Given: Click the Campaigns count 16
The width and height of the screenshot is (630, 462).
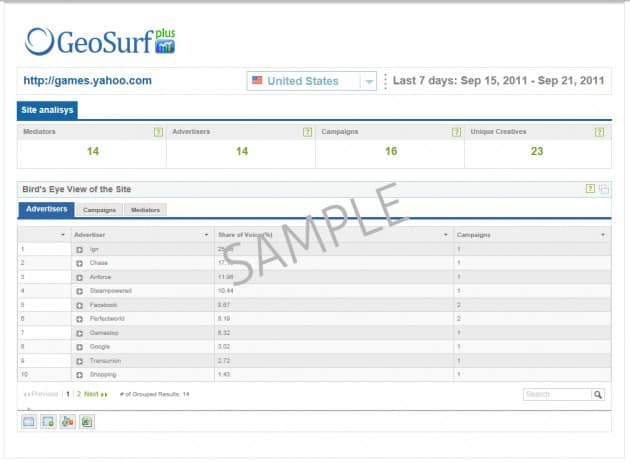Looking at the screenshot, I should (x=391, y=151).
